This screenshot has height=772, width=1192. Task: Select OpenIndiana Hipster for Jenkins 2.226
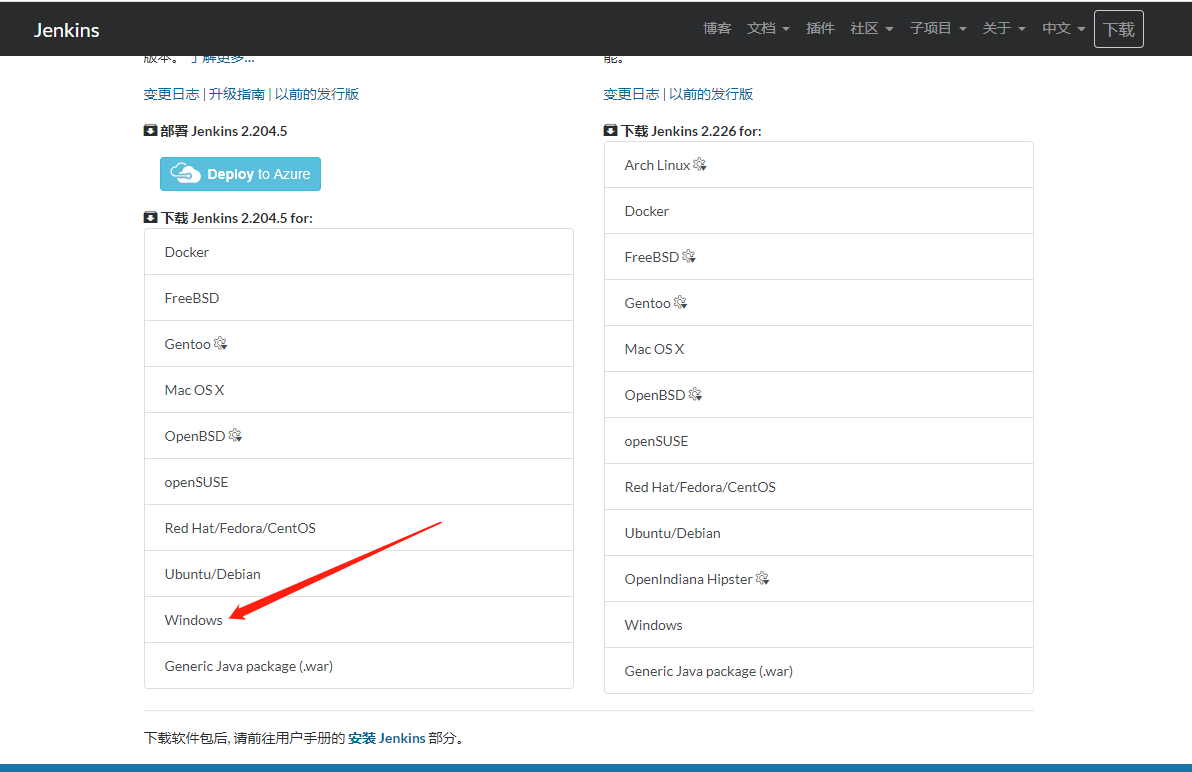[819, 579]
